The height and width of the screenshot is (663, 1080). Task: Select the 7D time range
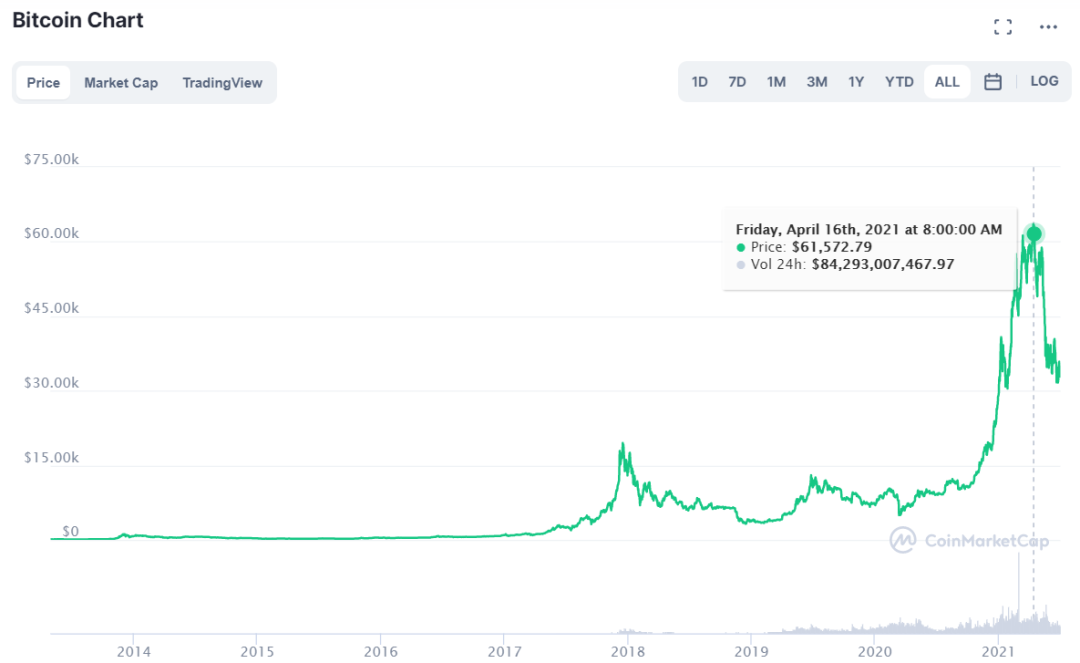pos(738,82)
